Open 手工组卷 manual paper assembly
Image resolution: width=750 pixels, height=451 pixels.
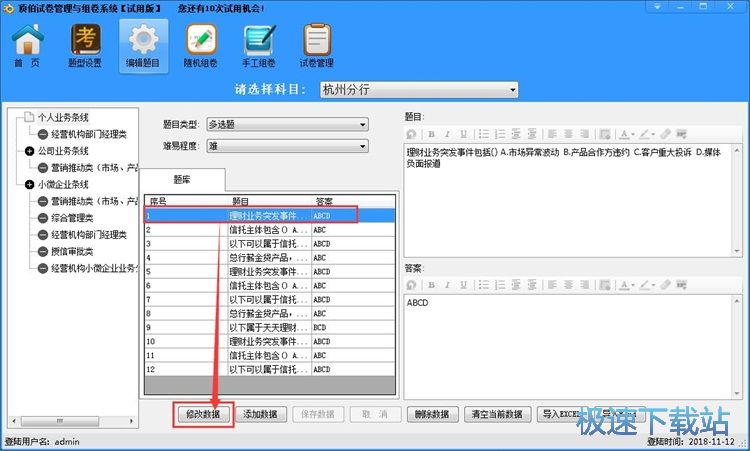tap(259, 46)
